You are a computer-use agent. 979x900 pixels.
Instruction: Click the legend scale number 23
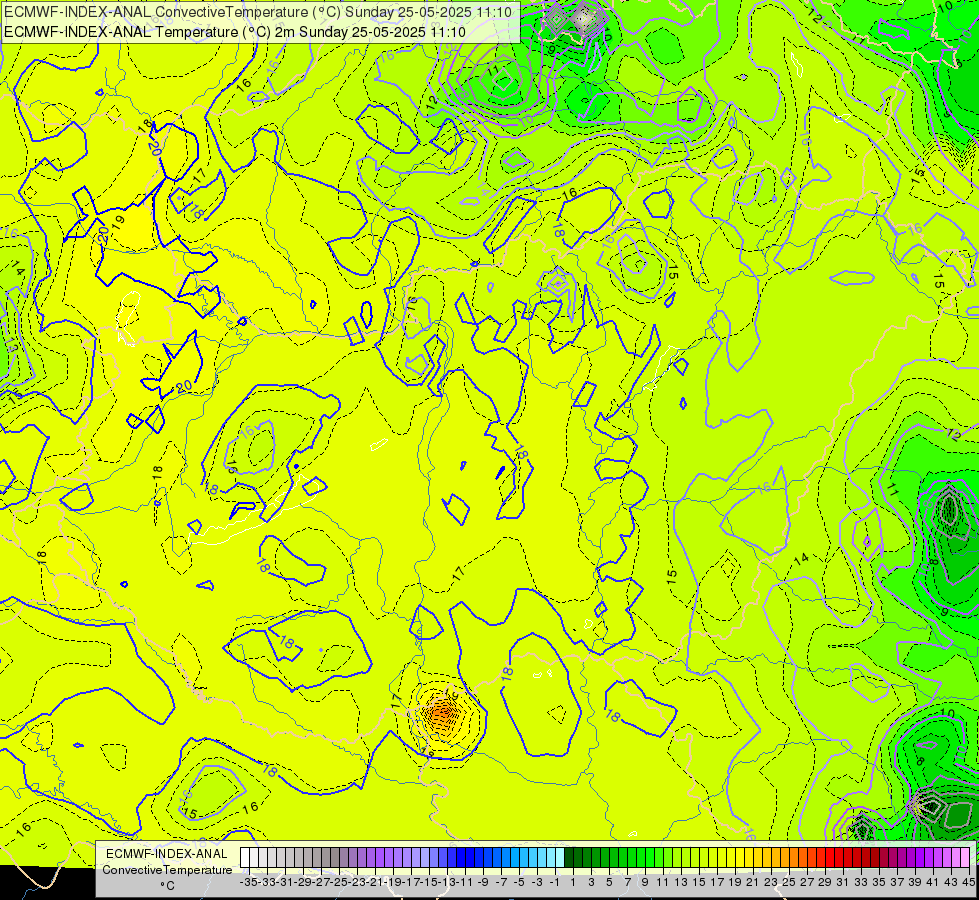[x=771, y=882]
